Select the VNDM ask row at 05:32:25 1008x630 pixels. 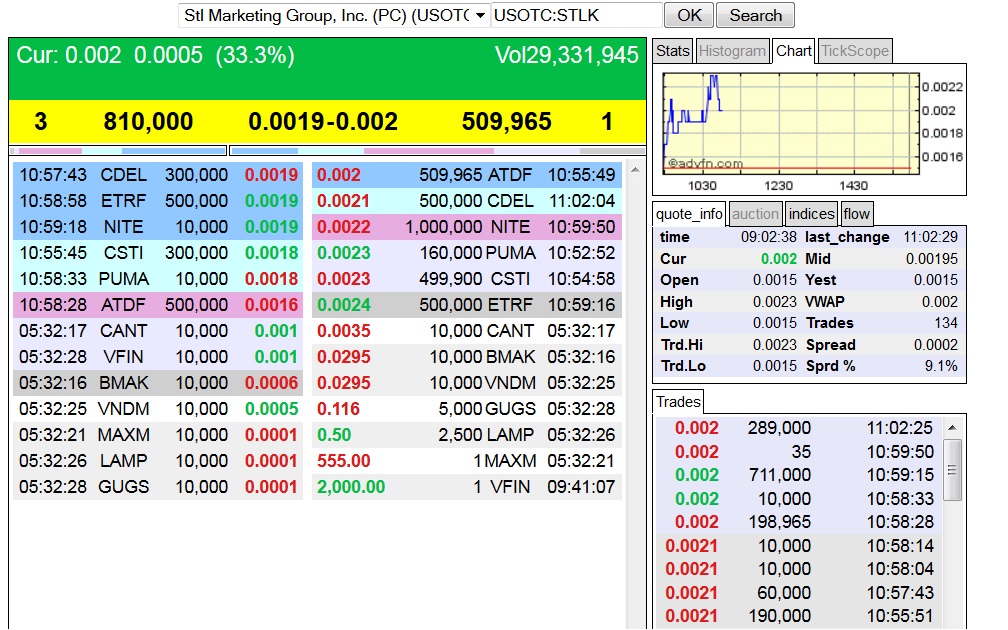(x=467, y=383)
